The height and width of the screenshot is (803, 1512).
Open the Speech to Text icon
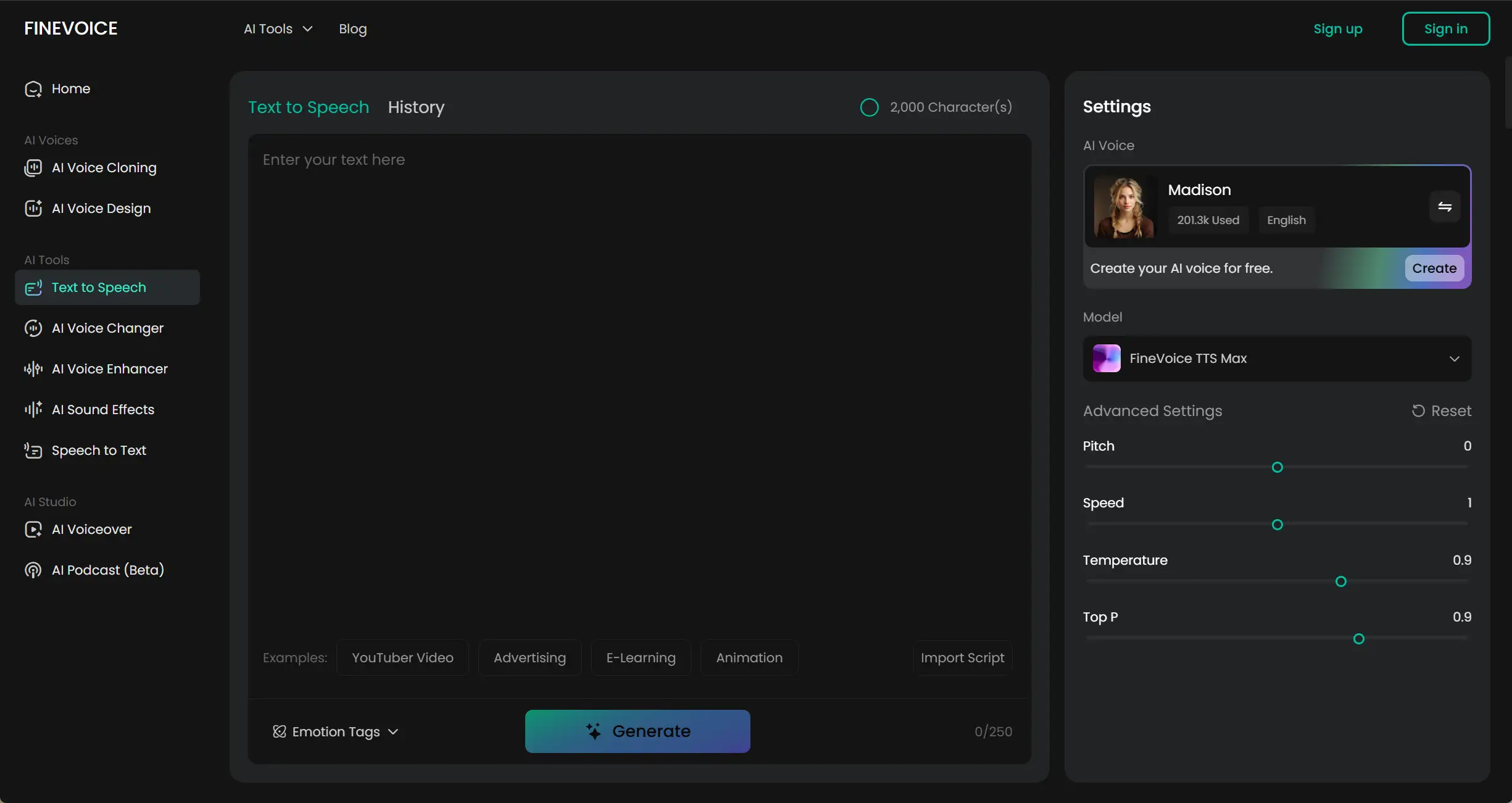pos(33,451)
